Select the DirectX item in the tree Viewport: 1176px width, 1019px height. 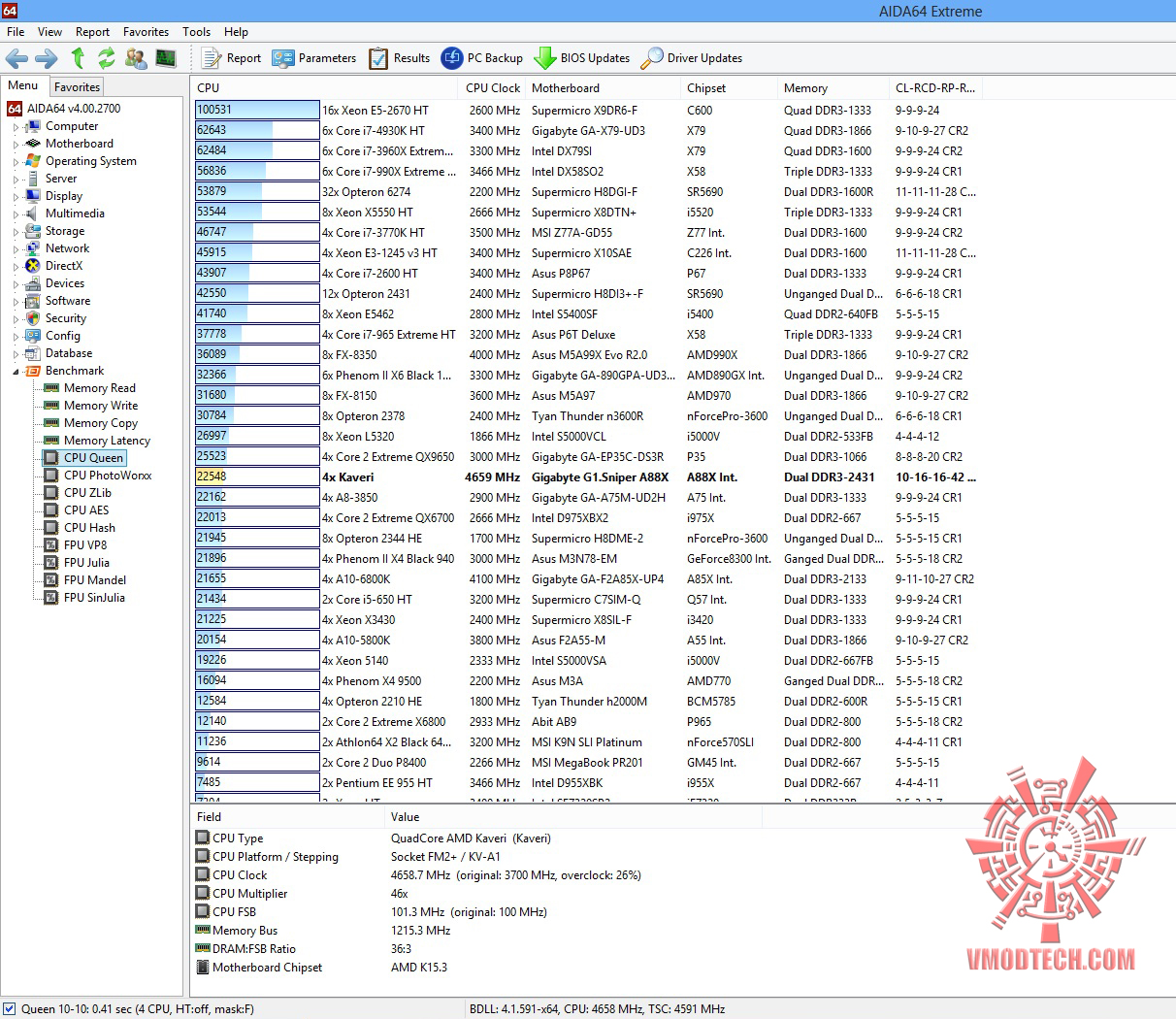(x=64, y=266)
